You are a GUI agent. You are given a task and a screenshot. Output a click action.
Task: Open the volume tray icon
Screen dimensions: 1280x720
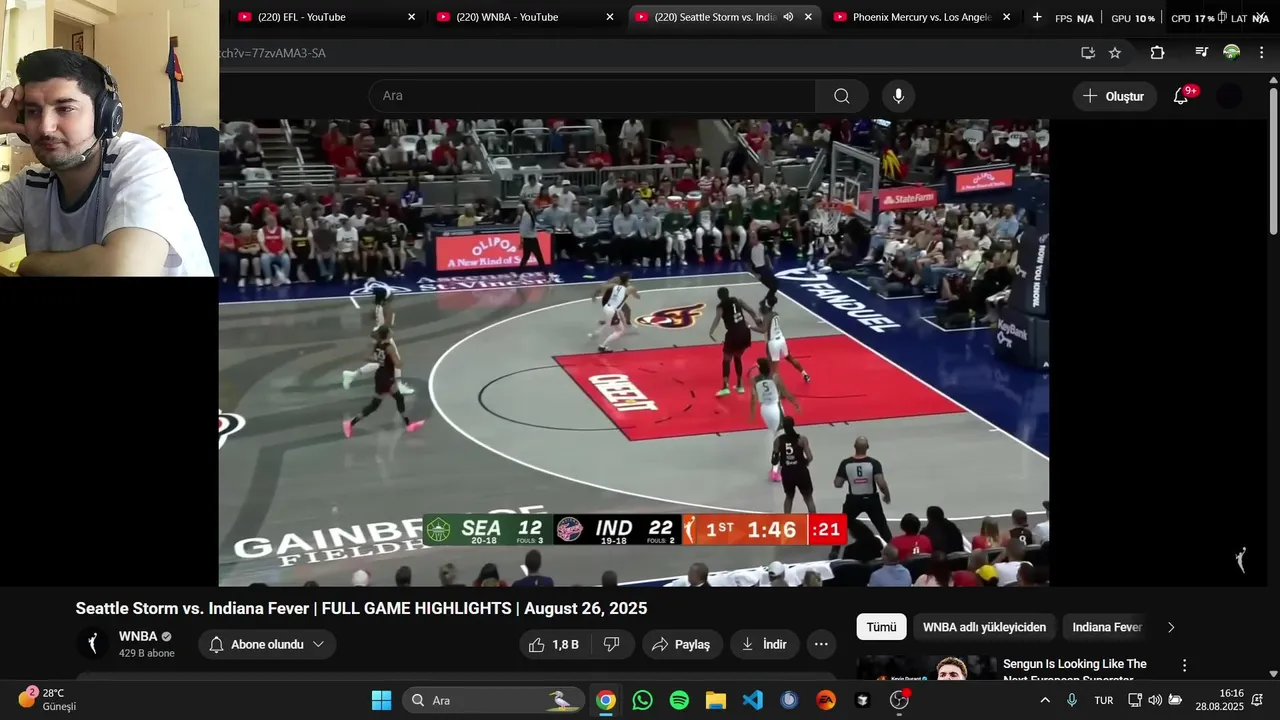(1155, 700)
